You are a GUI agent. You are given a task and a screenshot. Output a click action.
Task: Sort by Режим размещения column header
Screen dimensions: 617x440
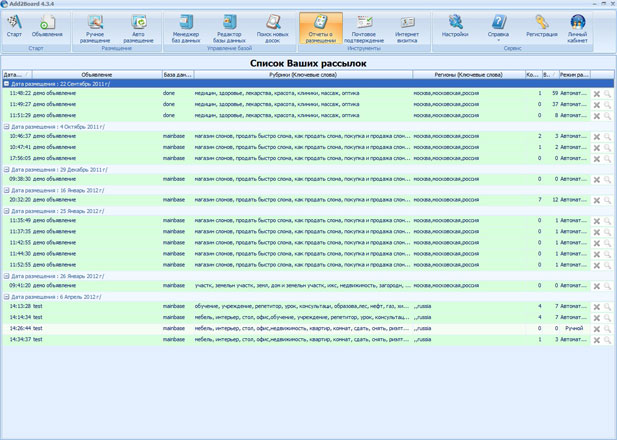pyautogui.click(x=575, y=75)
